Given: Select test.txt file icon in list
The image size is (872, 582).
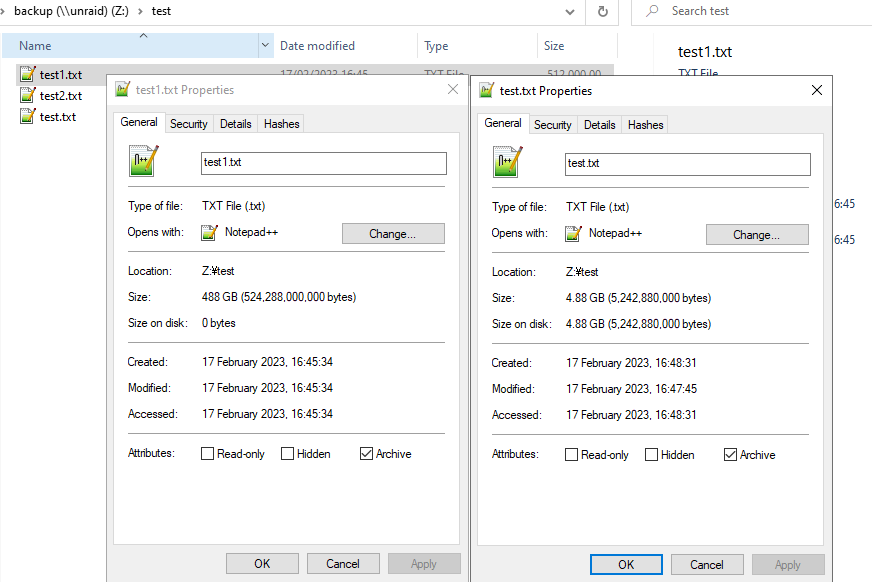Looking at the screenshot, I should pos(27,116).
